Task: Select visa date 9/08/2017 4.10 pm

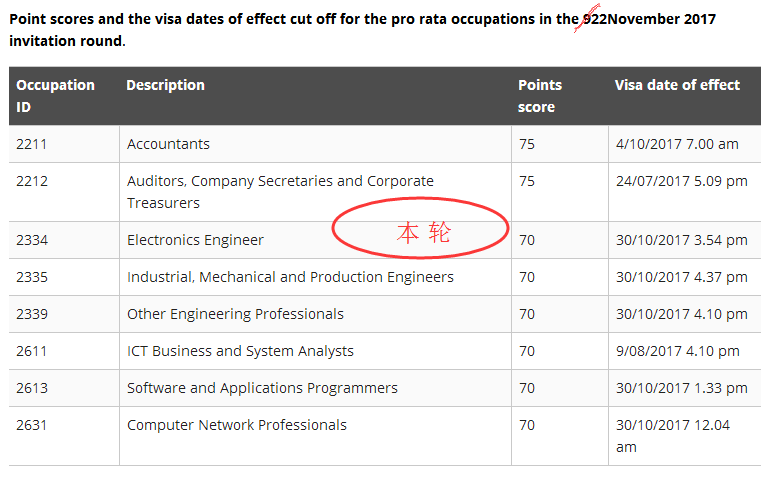Action: point(678,351)
